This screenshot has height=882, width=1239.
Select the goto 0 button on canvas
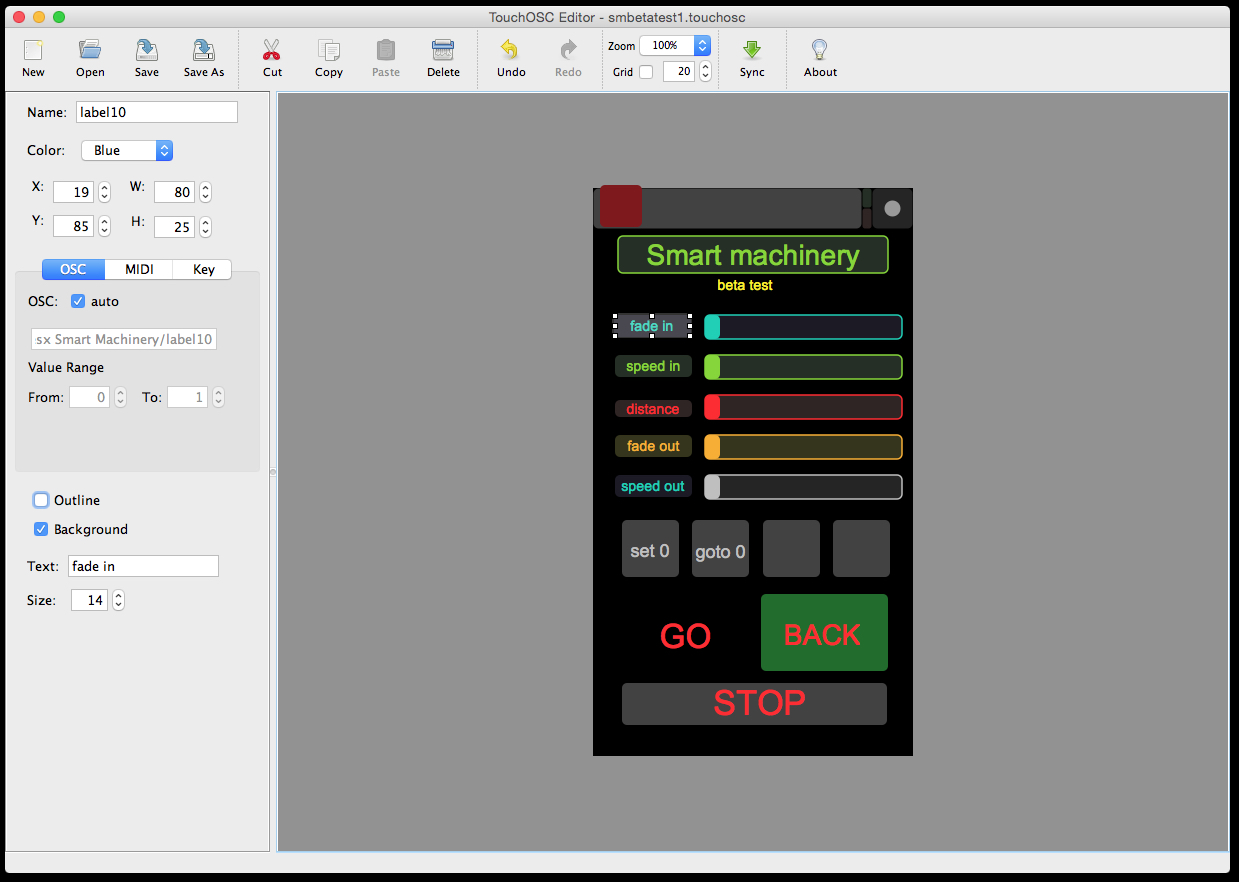click(720, 549)
